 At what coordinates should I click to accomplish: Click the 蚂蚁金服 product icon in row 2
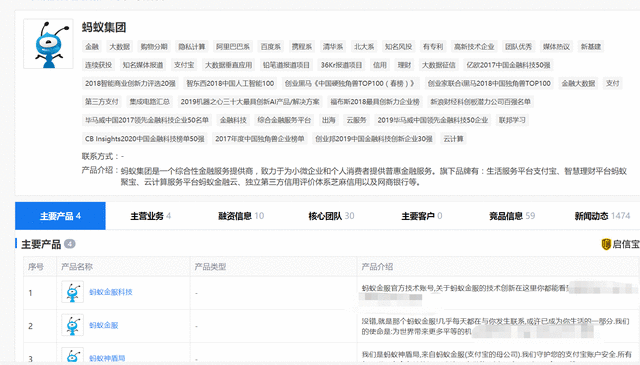73,325
